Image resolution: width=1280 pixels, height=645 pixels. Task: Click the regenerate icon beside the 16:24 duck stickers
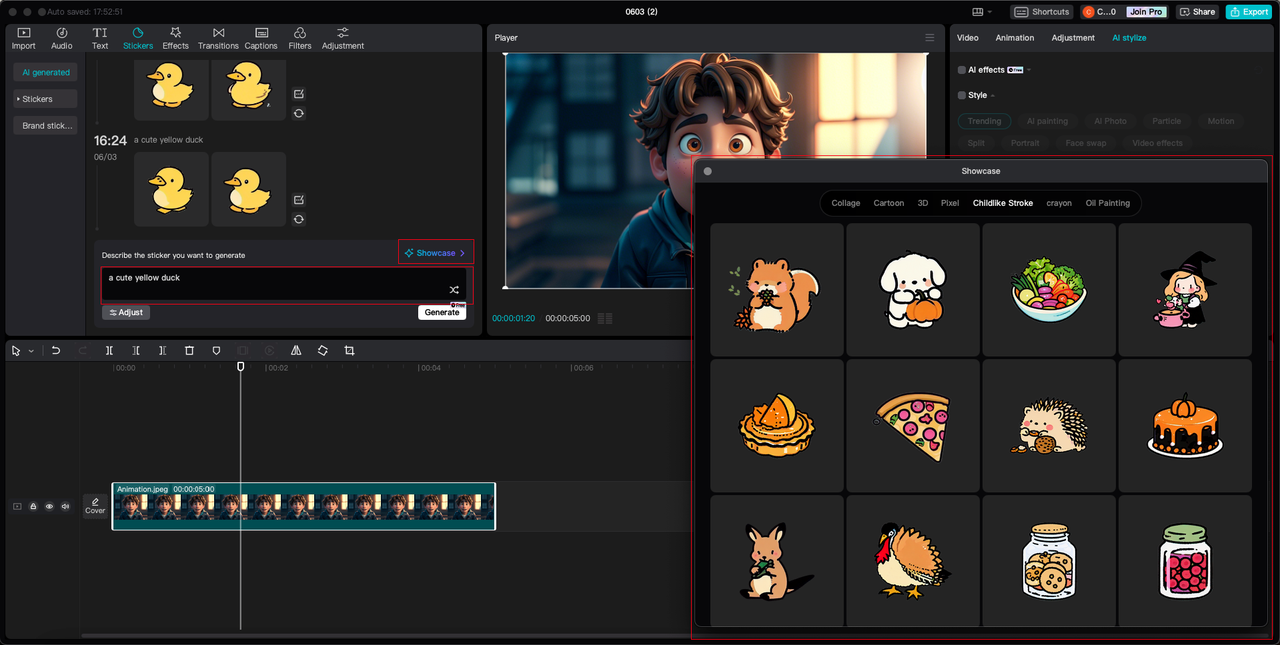click(298, 219)
